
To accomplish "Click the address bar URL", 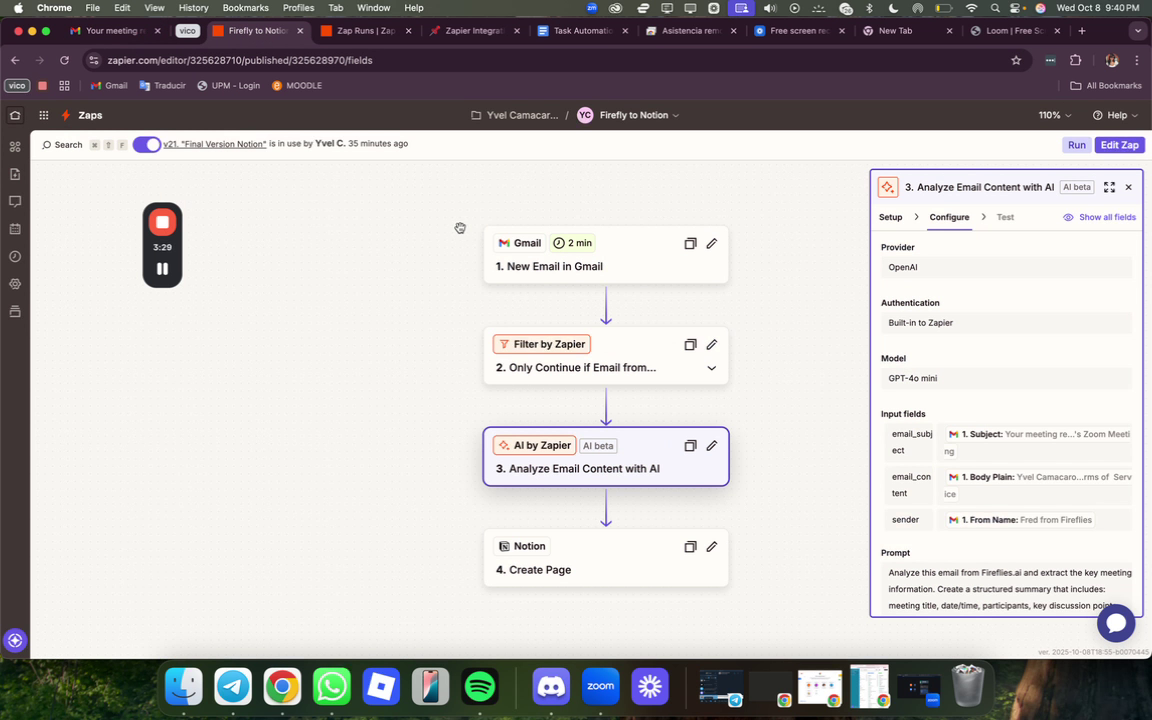I will [x=240, y=60].
